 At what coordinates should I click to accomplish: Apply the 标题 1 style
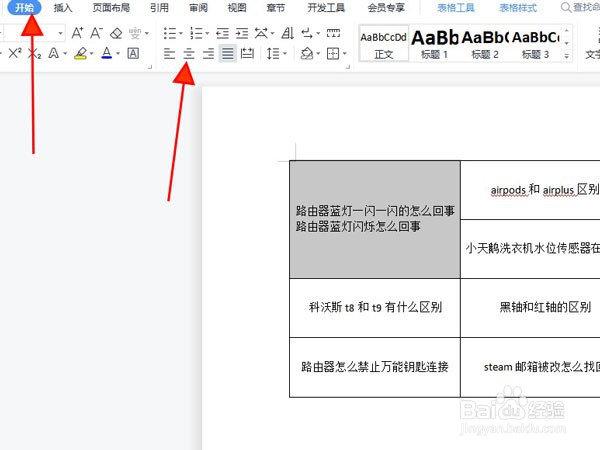[434, 43]
